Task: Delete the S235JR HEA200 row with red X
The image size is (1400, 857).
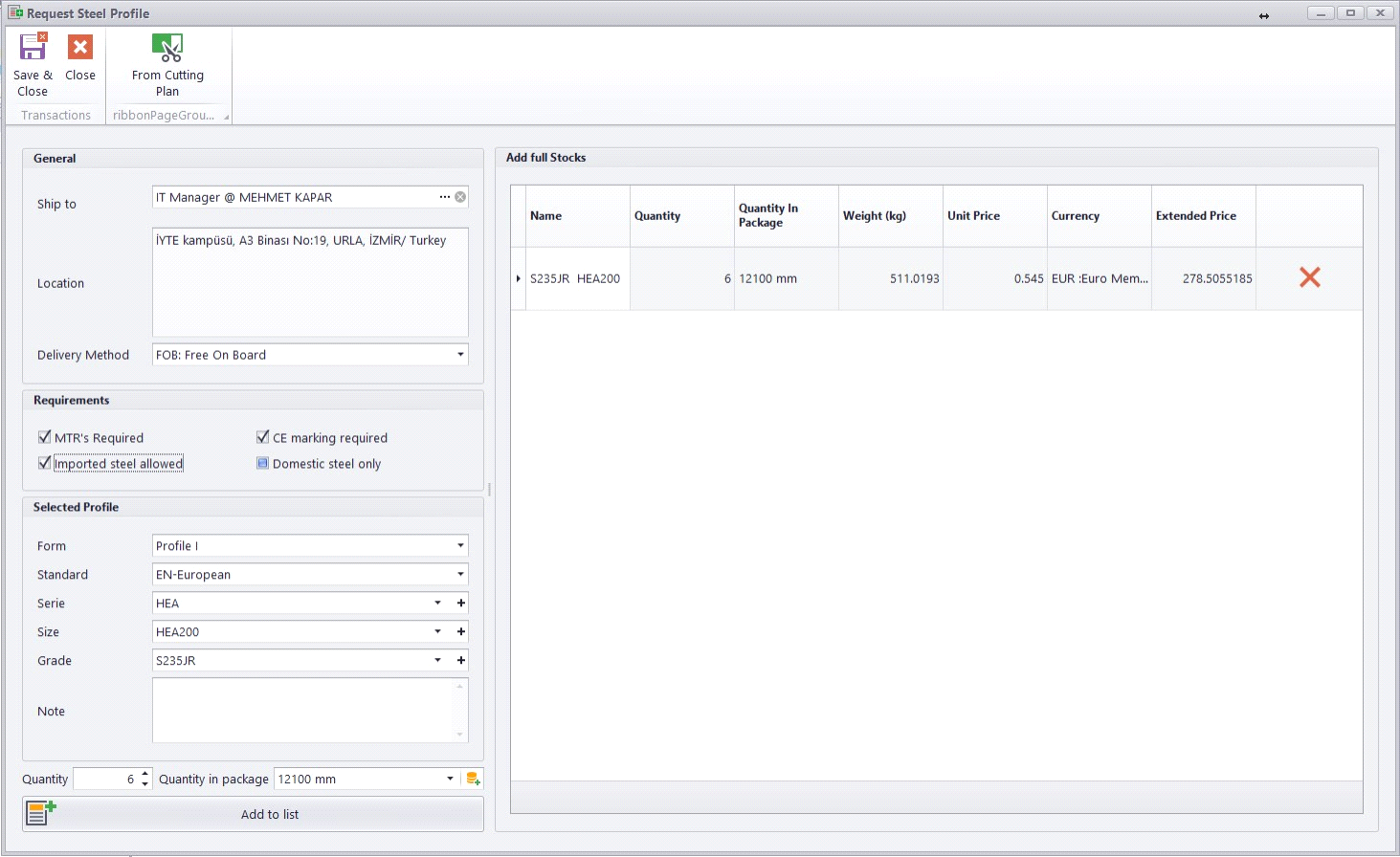Action: [1309, 277]
